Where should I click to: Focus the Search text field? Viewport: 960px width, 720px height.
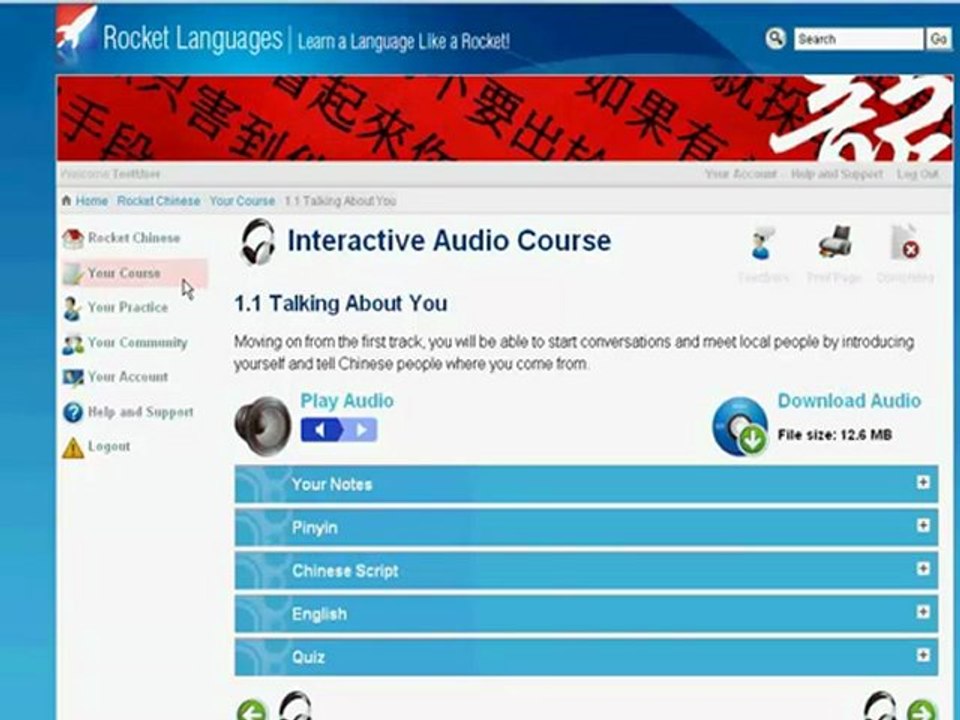pos(858,39)
